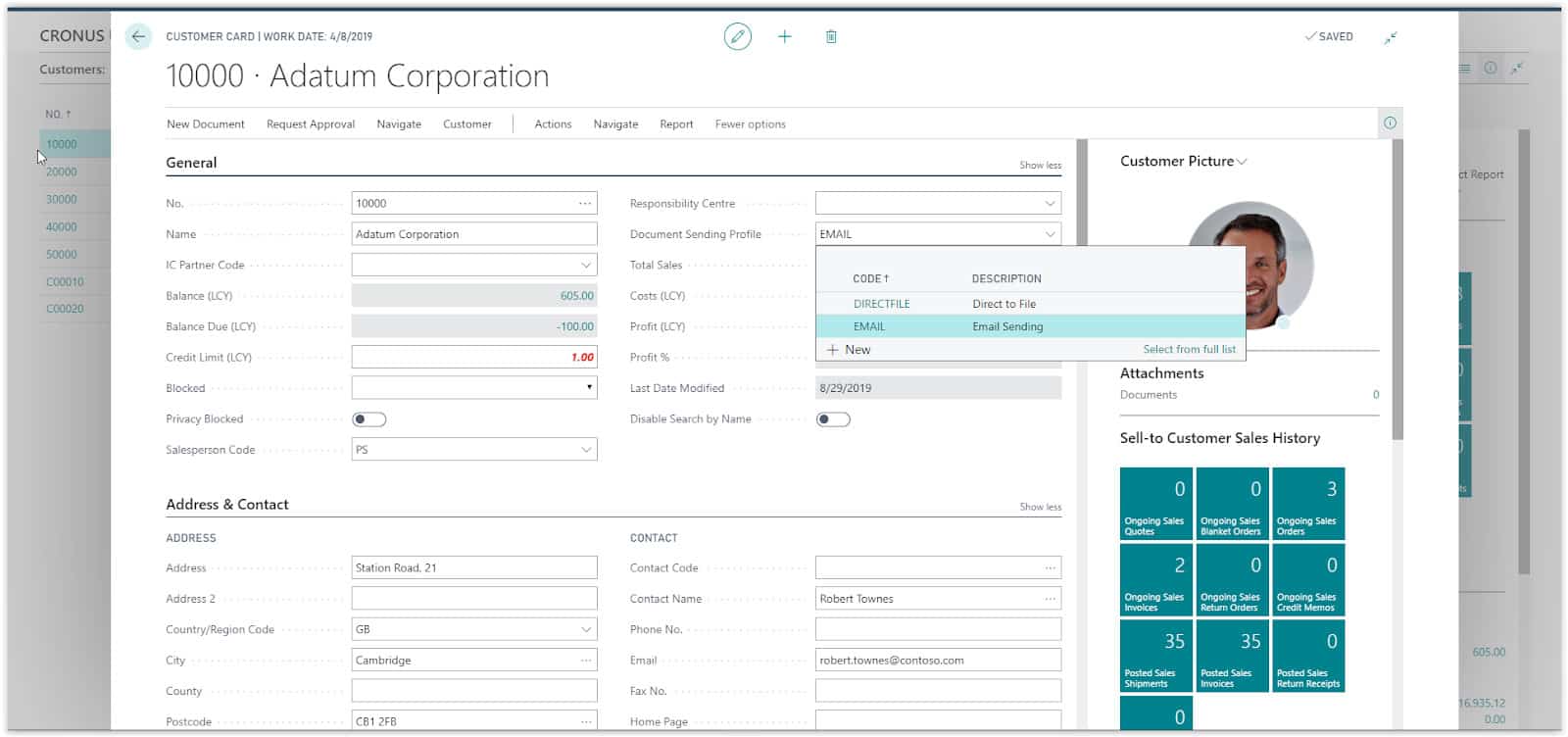The image size is (1568, 737).
Task: Select customer C00010 in background list
Action: click(x=65, y=281)
